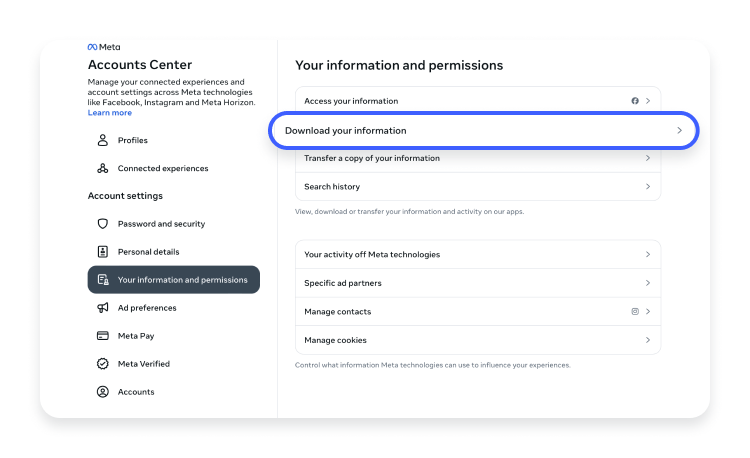This screenshot has height=458, width=750.
Task: Click the Meta logo
Action: coord(104,47)
